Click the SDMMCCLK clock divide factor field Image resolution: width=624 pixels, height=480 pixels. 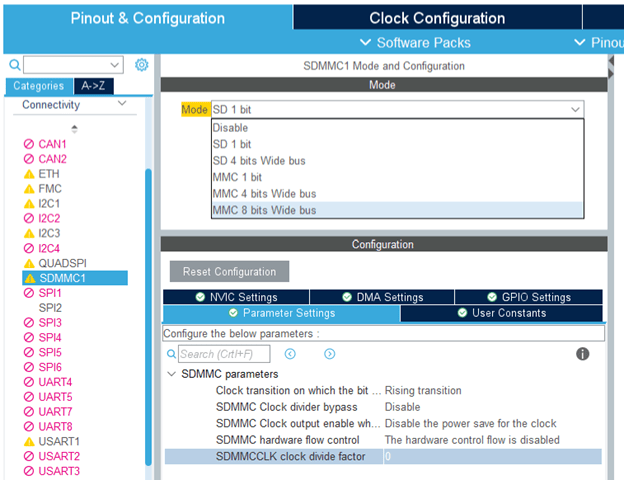coord(491,457)
